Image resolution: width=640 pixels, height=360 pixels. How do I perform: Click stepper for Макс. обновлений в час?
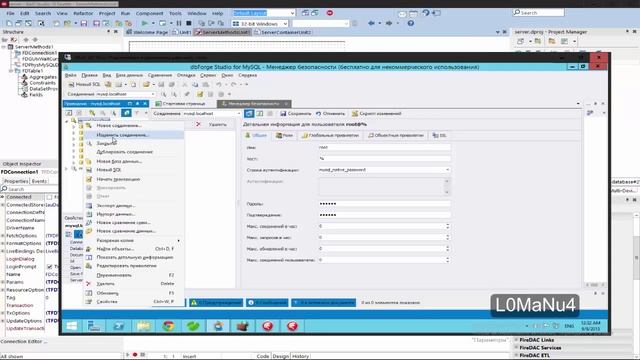click(x=448, y=248)
